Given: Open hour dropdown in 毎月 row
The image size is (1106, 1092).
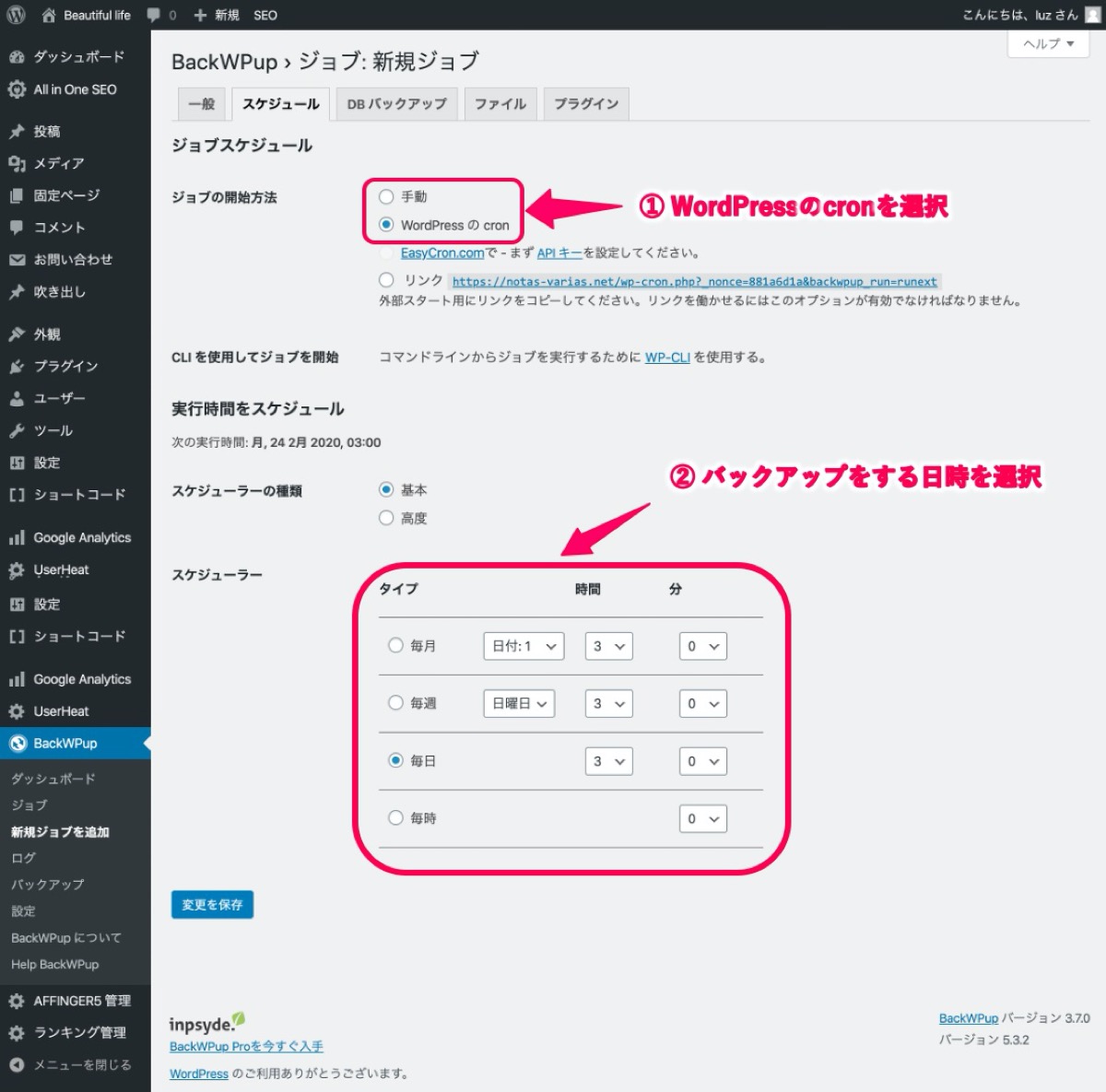Looking at the screenshot, I should (609, 646).
